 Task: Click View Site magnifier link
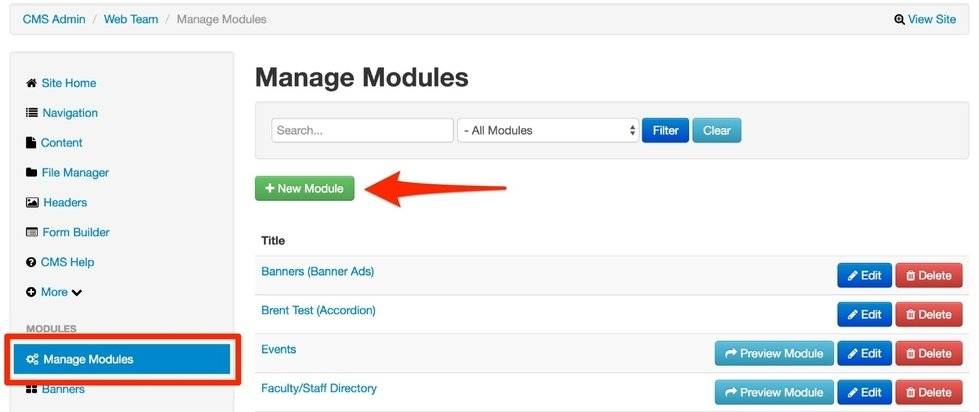[925, 19]
